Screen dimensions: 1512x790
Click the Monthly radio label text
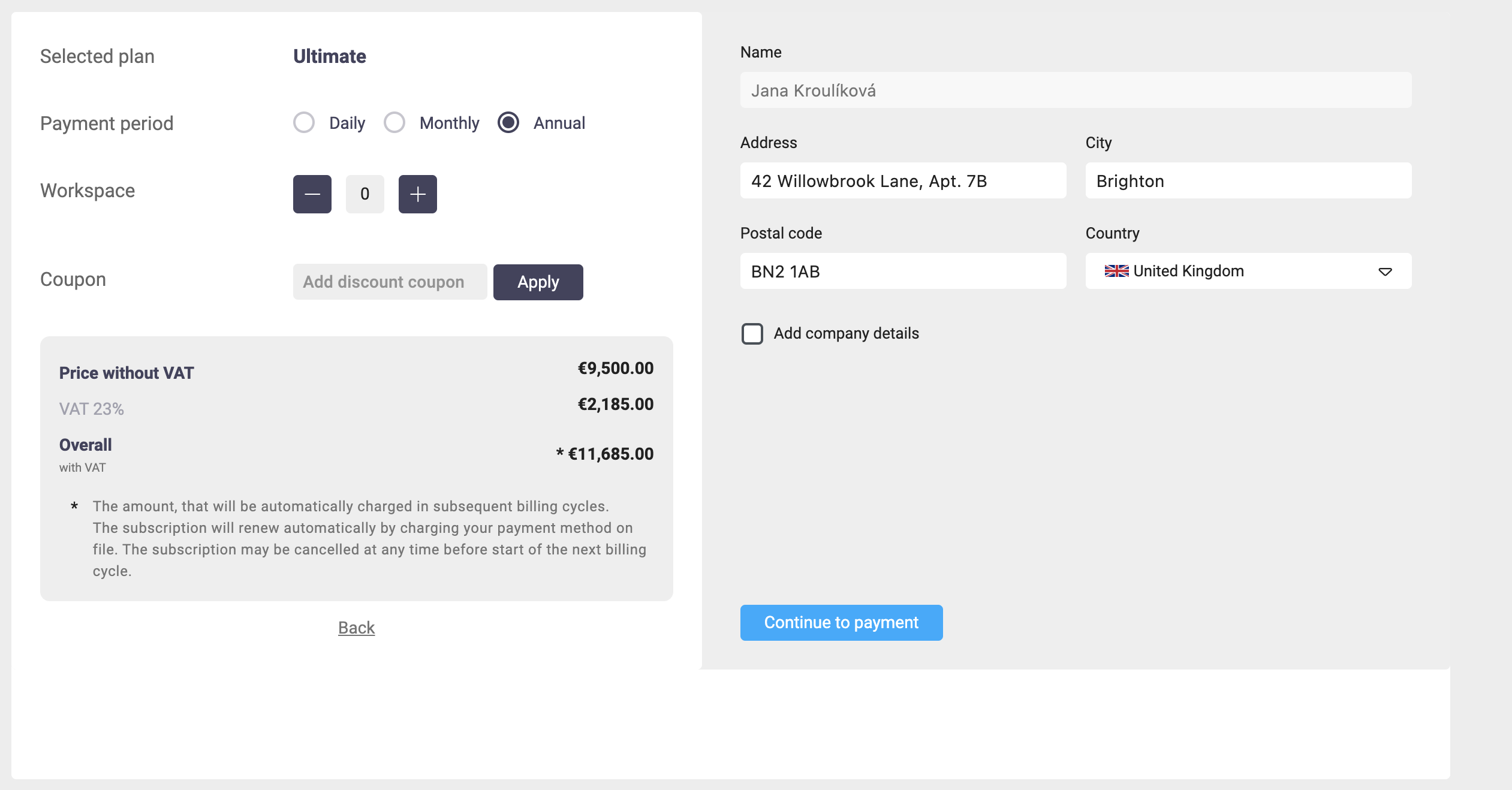(450, 123)
